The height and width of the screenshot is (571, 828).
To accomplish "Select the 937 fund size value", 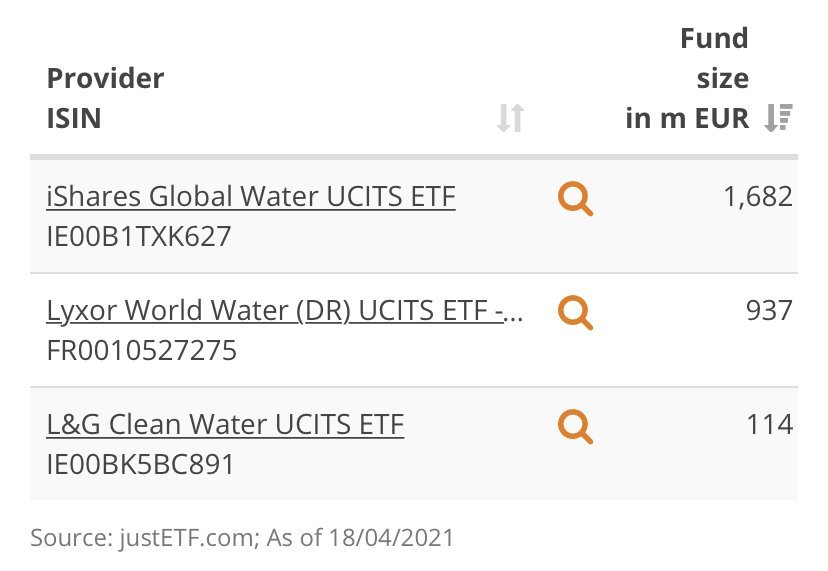I will (769, 311).
